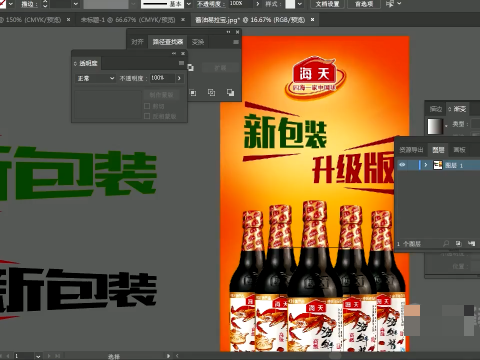Toggle the lock column of 图层 1
The width and height of the screenshot is (480, 360).
(413, 165)
